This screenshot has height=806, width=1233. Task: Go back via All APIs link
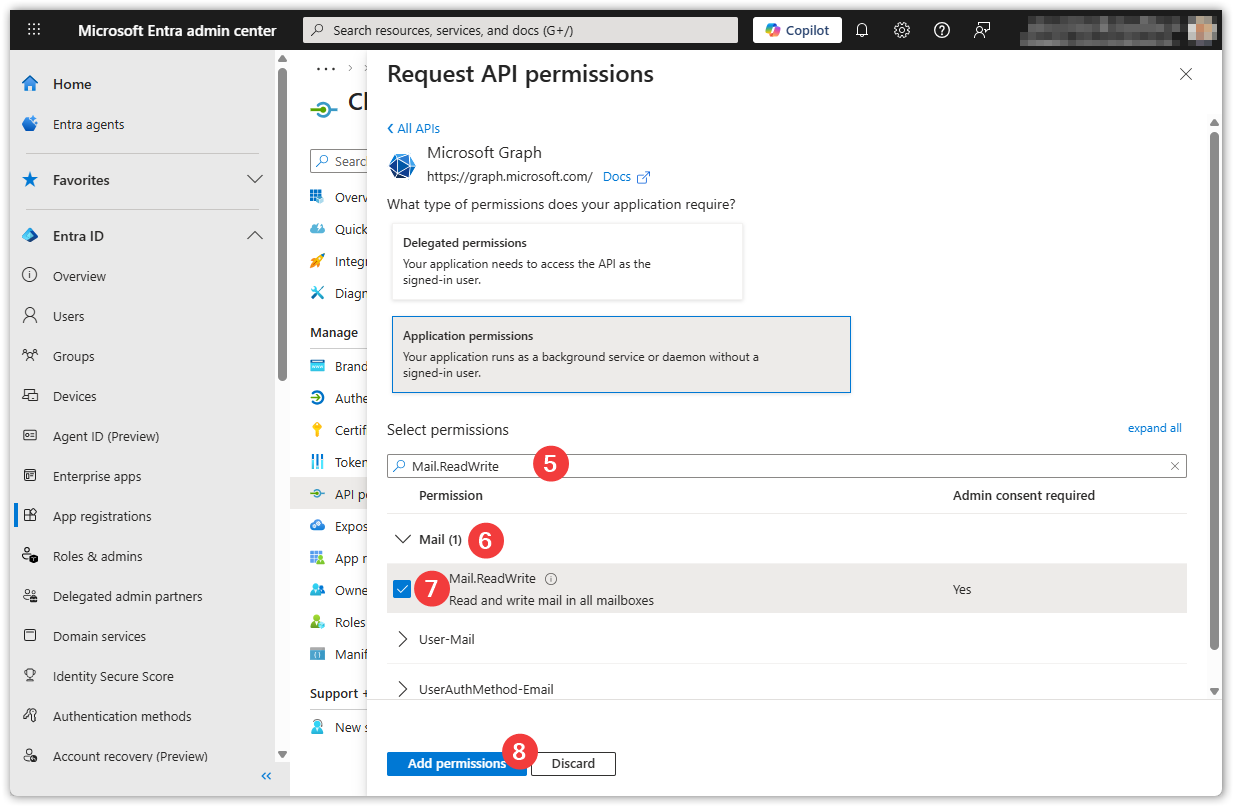coord(414,128)
